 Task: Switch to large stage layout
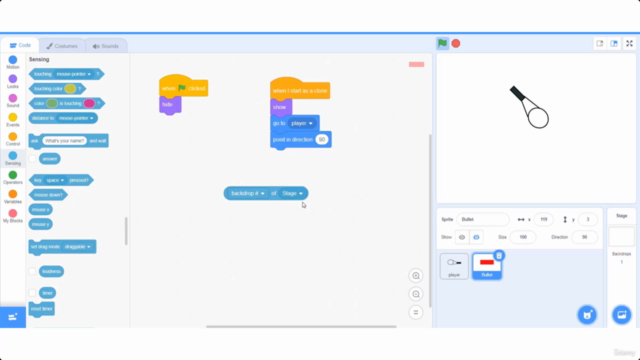614,44
